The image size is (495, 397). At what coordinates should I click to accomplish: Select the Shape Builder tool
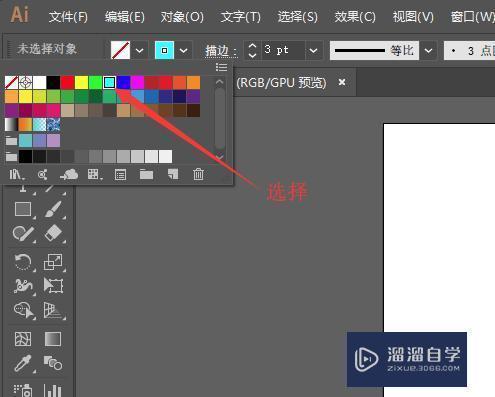[x=24, y=310]
